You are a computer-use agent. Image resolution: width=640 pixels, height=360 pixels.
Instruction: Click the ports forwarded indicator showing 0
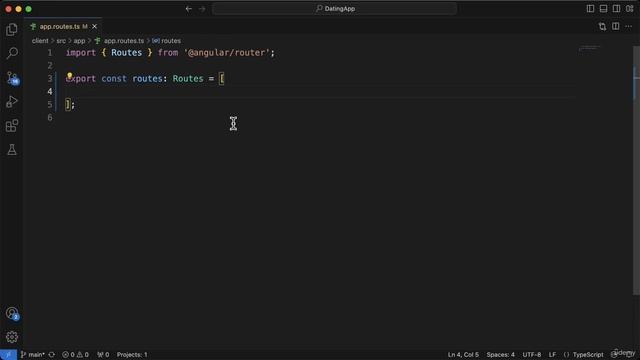tap(103, 355)
